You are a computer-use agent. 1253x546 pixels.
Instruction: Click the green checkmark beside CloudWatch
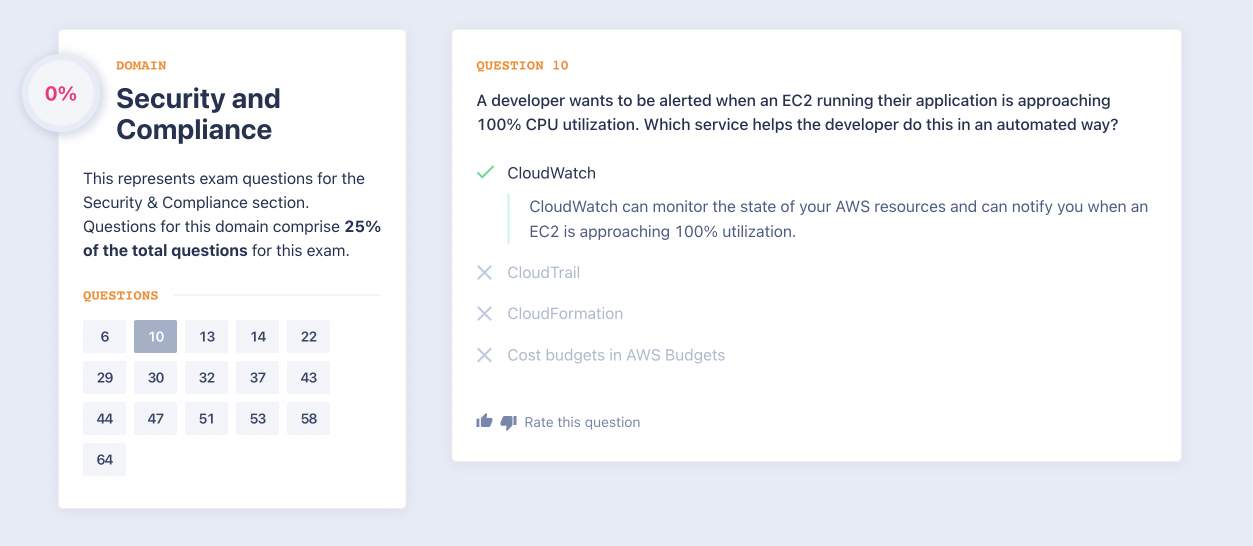click(x=485, y=173)
